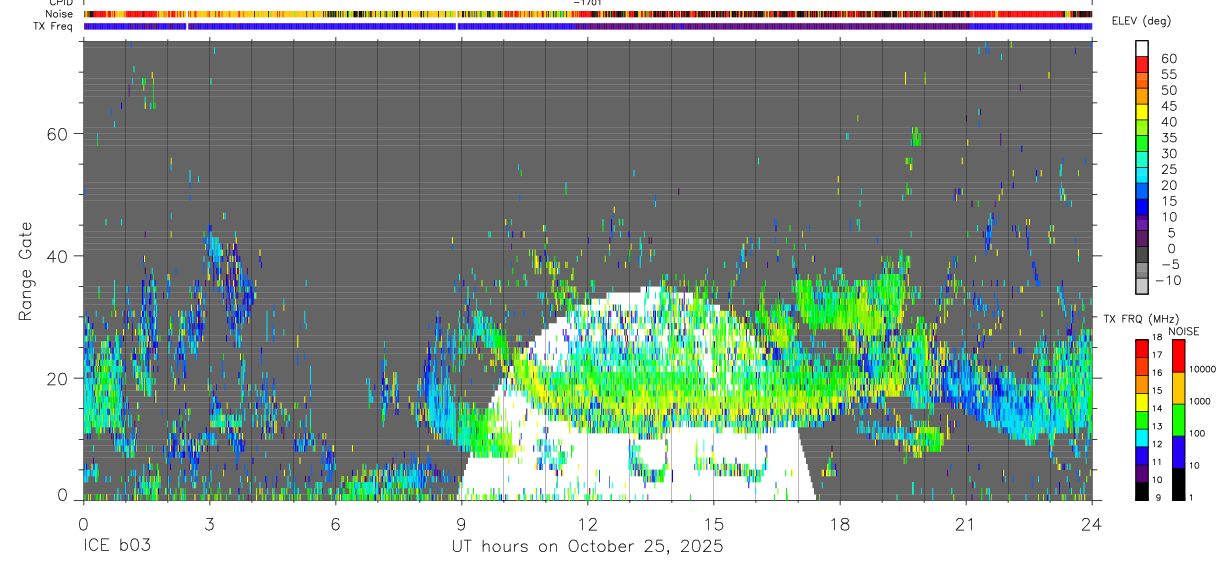Click the white top segment of ELEV color bar
Viewport: 1228px width, 567px height.
(1142, 48)
